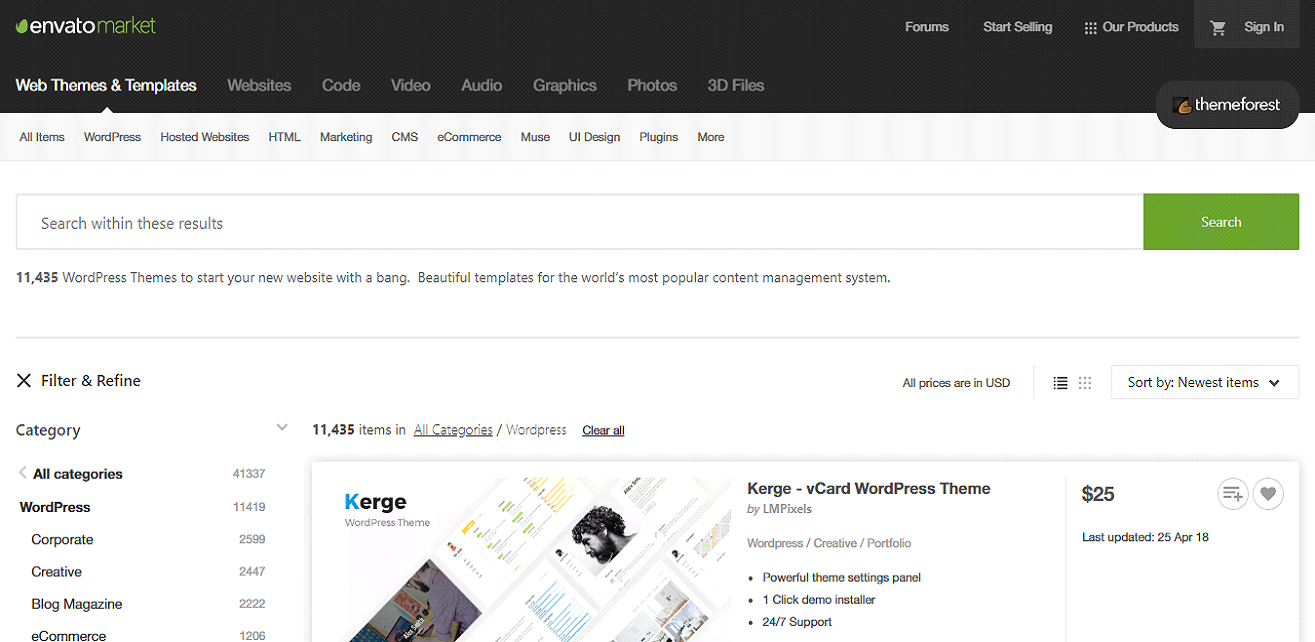Open the Graphics tab

pyautogui.click(x=565, y=86)
